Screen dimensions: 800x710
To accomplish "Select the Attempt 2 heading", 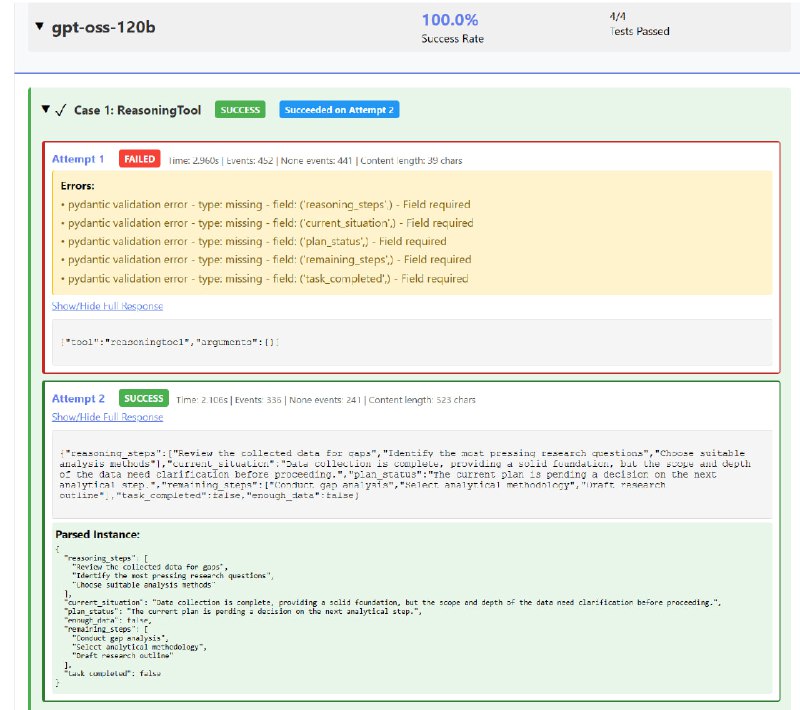I will coord(78,398).
